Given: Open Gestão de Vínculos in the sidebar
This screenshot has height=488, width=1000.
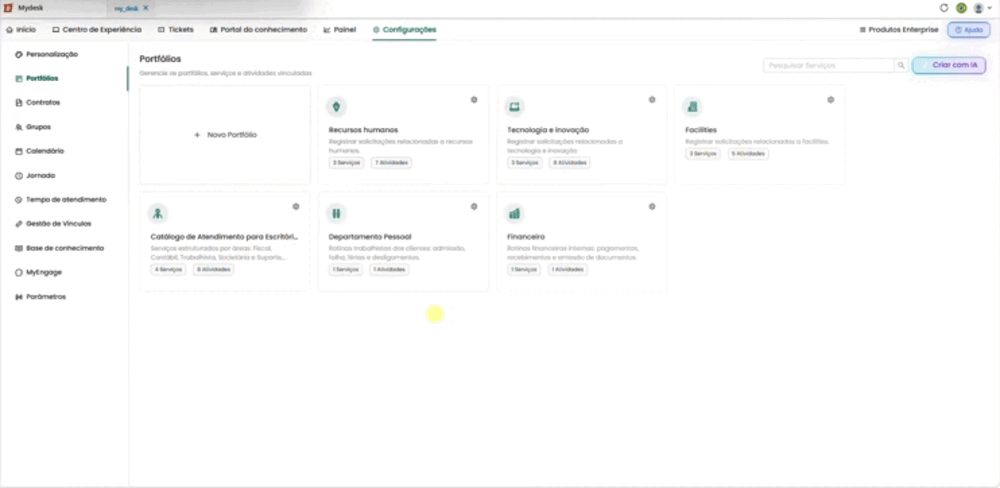Looking at the screenshot, I should click(53, 224).
